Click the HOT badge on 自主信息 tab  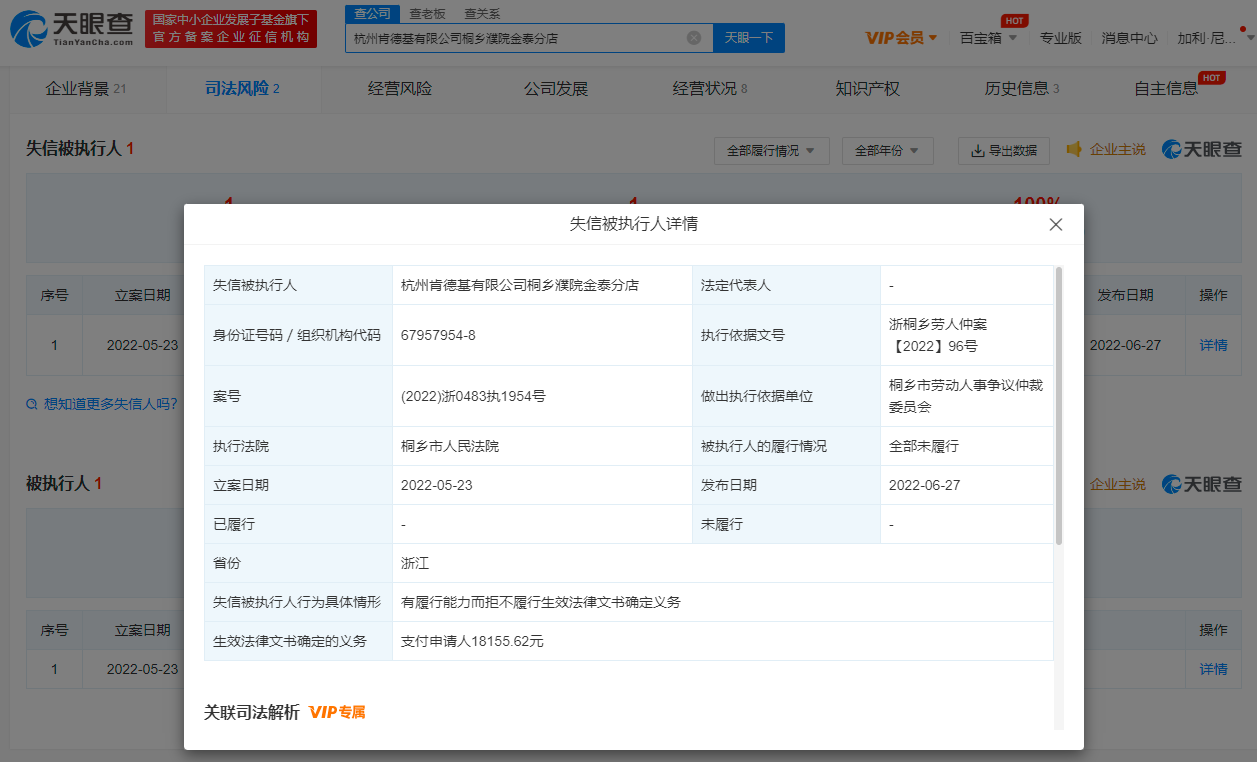pyautogui.click(x=1212, y=77)
